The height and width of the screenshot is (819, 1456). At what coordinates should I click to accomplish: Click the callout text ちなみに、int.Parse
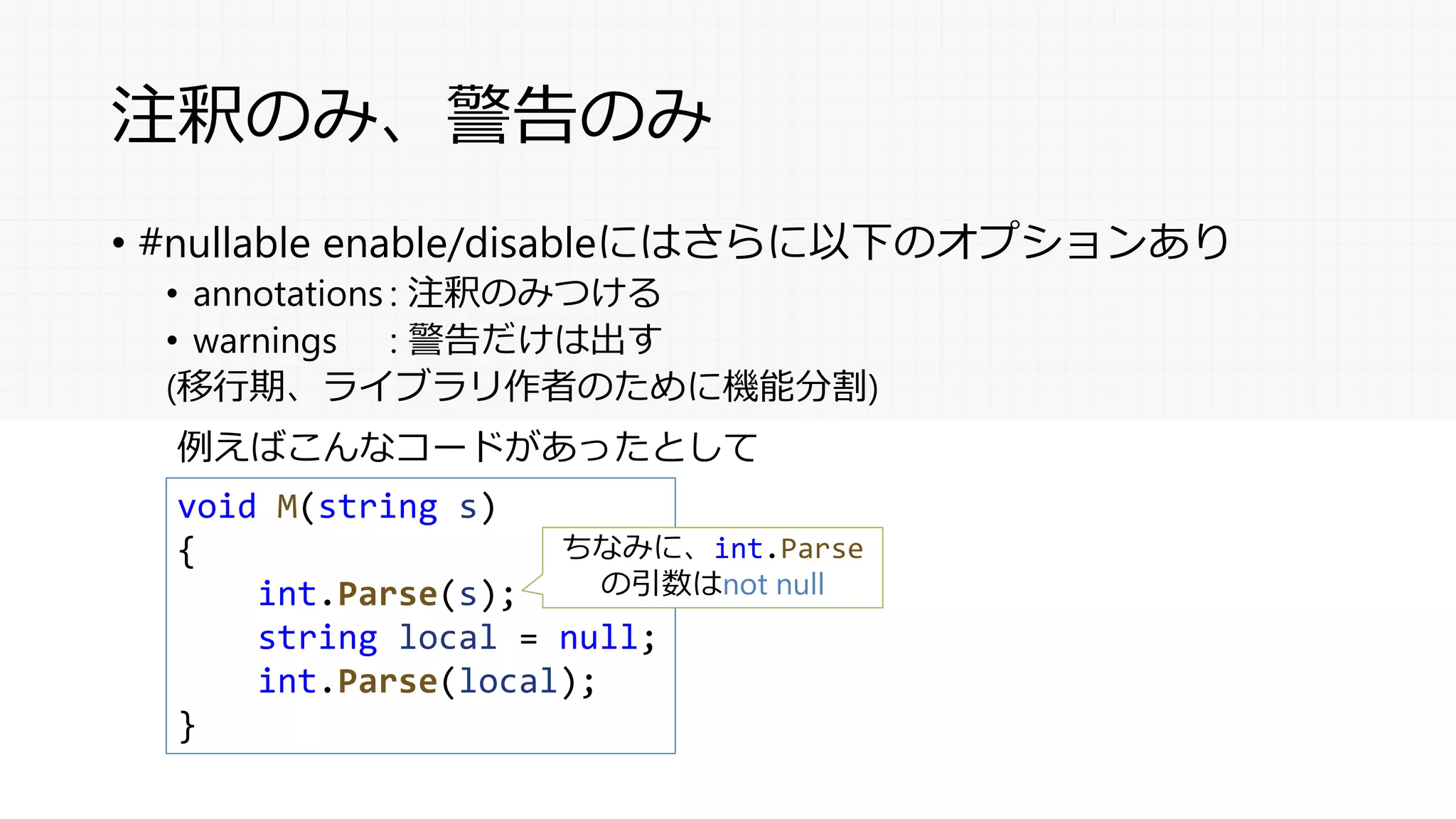coord(713,548)
